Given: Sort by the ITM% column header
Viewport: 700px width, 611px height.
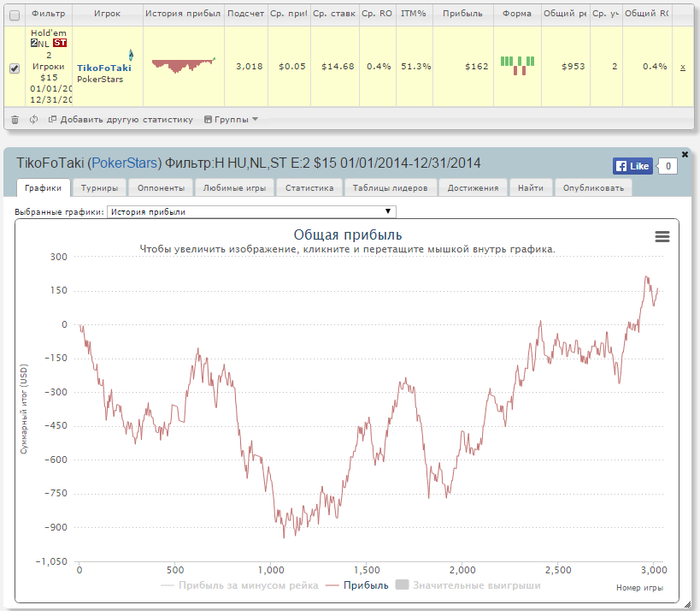Looking at the screenshot, I should coord(413,14).
